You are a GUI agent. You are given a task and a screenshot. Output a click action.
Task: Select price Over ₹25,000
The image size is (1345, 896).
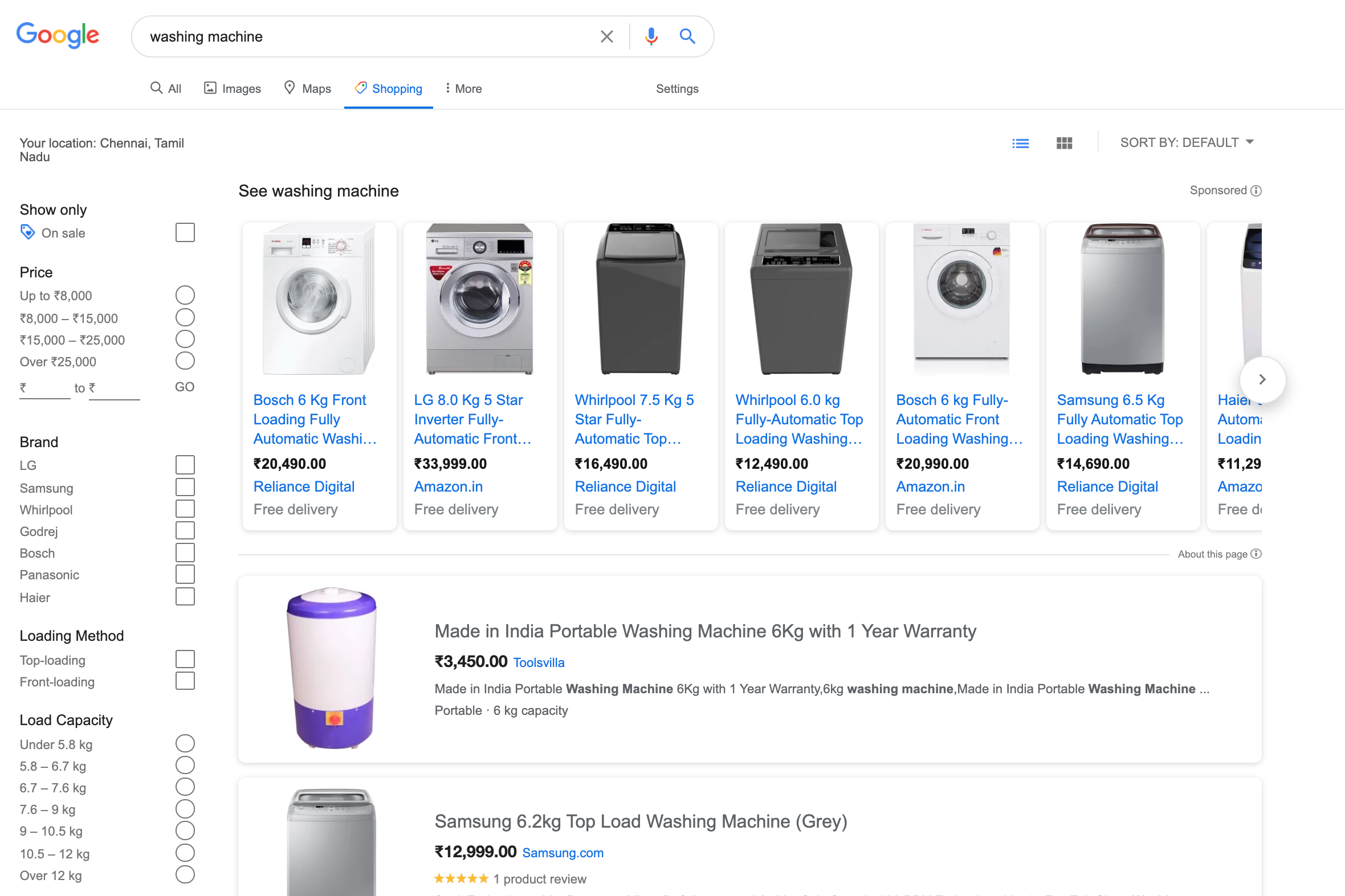[185, 361]
